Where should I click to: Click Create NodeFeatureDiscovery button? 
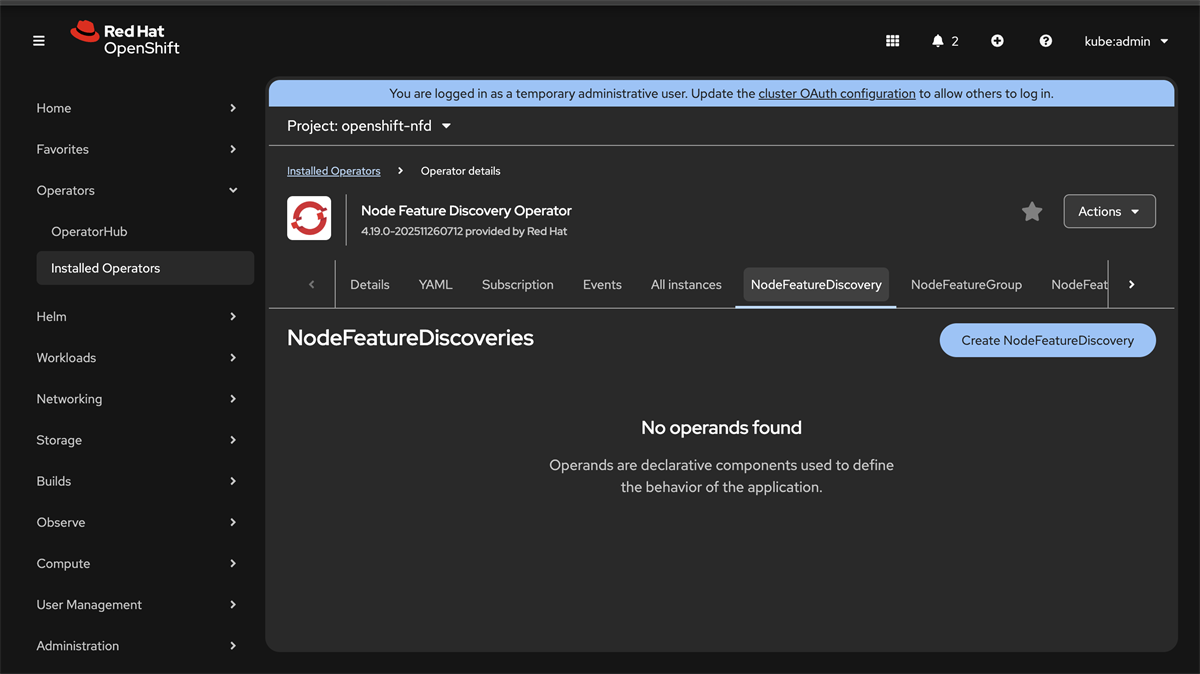(x=1047, y=340)
